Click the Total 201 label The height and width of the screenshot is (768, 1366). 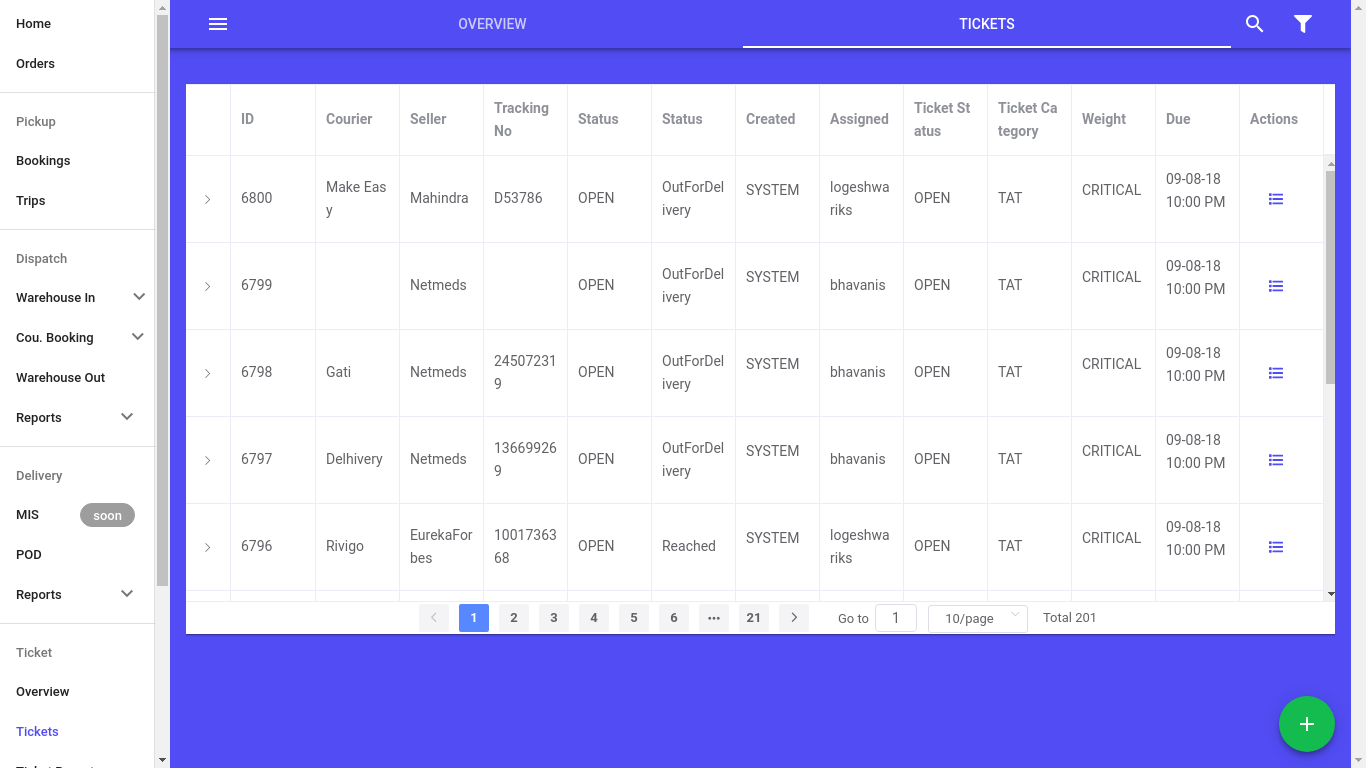(1069, 618)
